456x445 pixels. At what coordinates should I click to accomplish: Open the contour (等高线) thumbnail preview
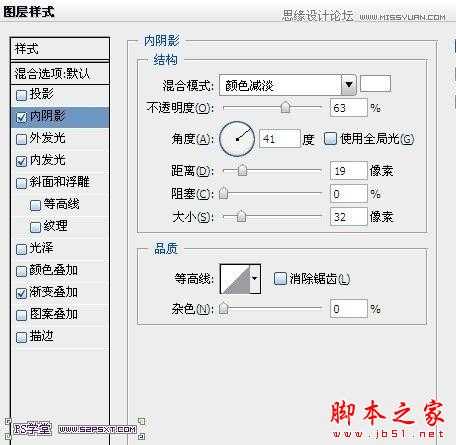235,279
